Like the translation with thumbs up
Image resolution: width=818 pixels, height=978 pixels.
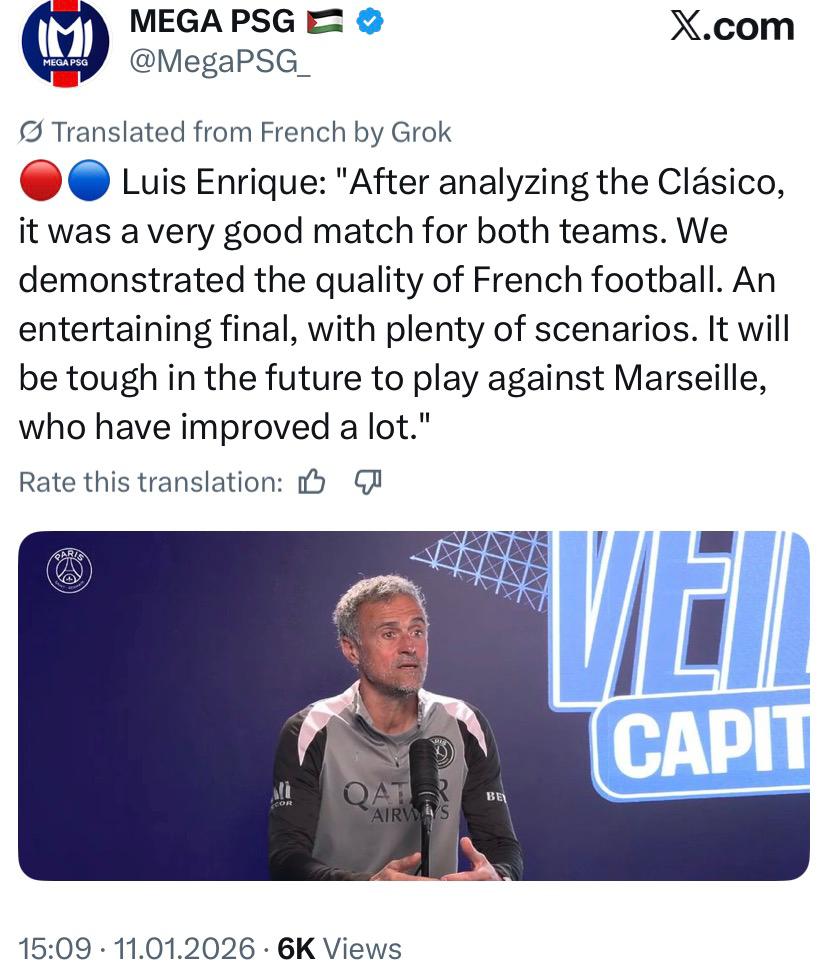coord(312,483)
